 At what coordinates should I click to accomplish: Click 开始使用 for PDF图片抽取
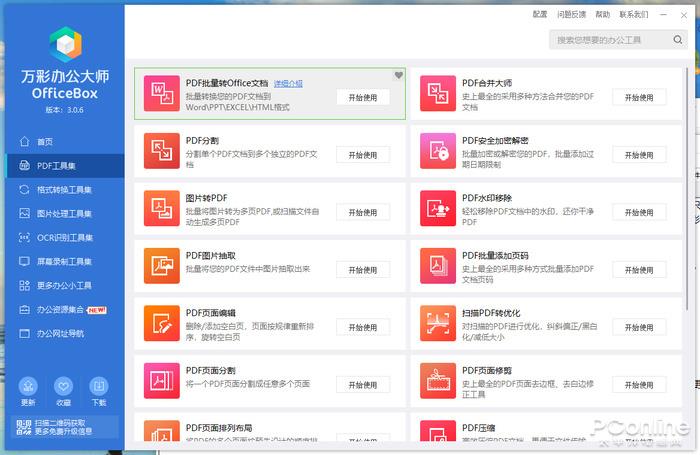point(363,270)
